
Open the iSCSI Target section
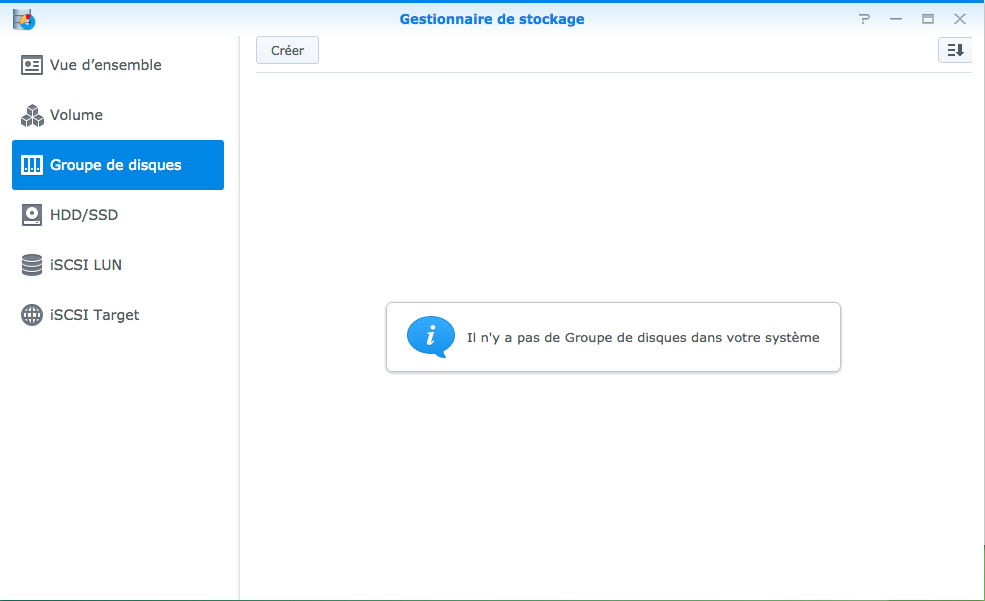click(117, 315)
